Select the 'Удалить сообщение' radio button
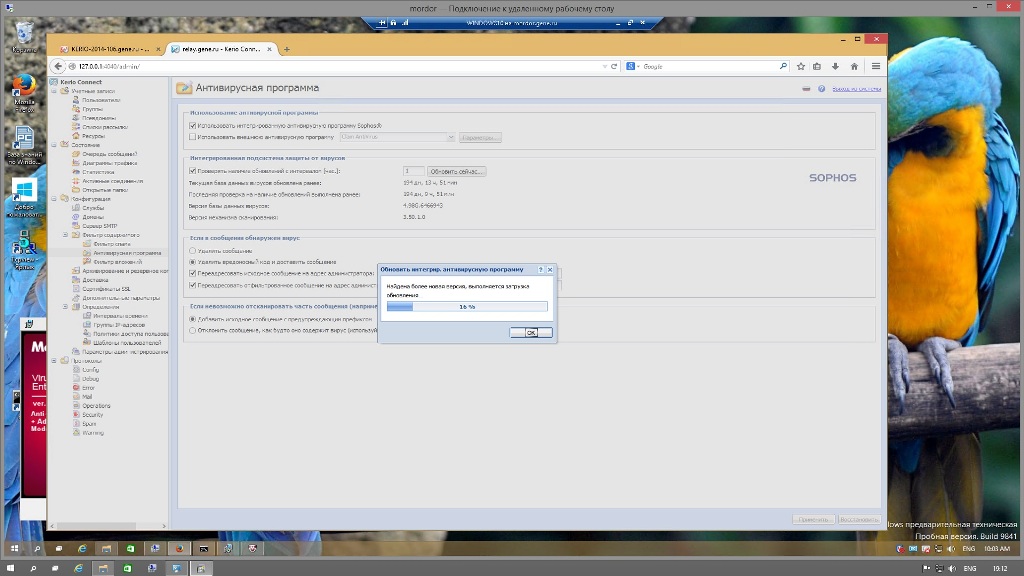The width and height of the screenshot is (1024, 576). click(x=192, y=251)
